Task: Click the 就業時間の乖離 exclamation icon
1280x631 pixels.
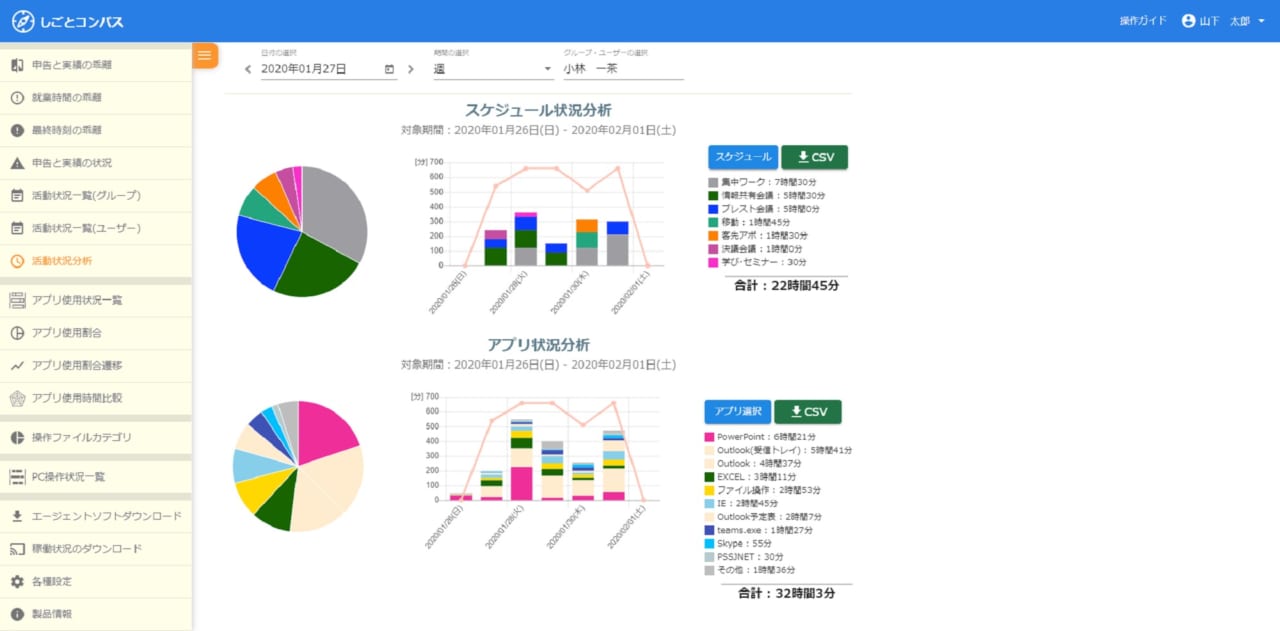Action: (x=17, y=98)
